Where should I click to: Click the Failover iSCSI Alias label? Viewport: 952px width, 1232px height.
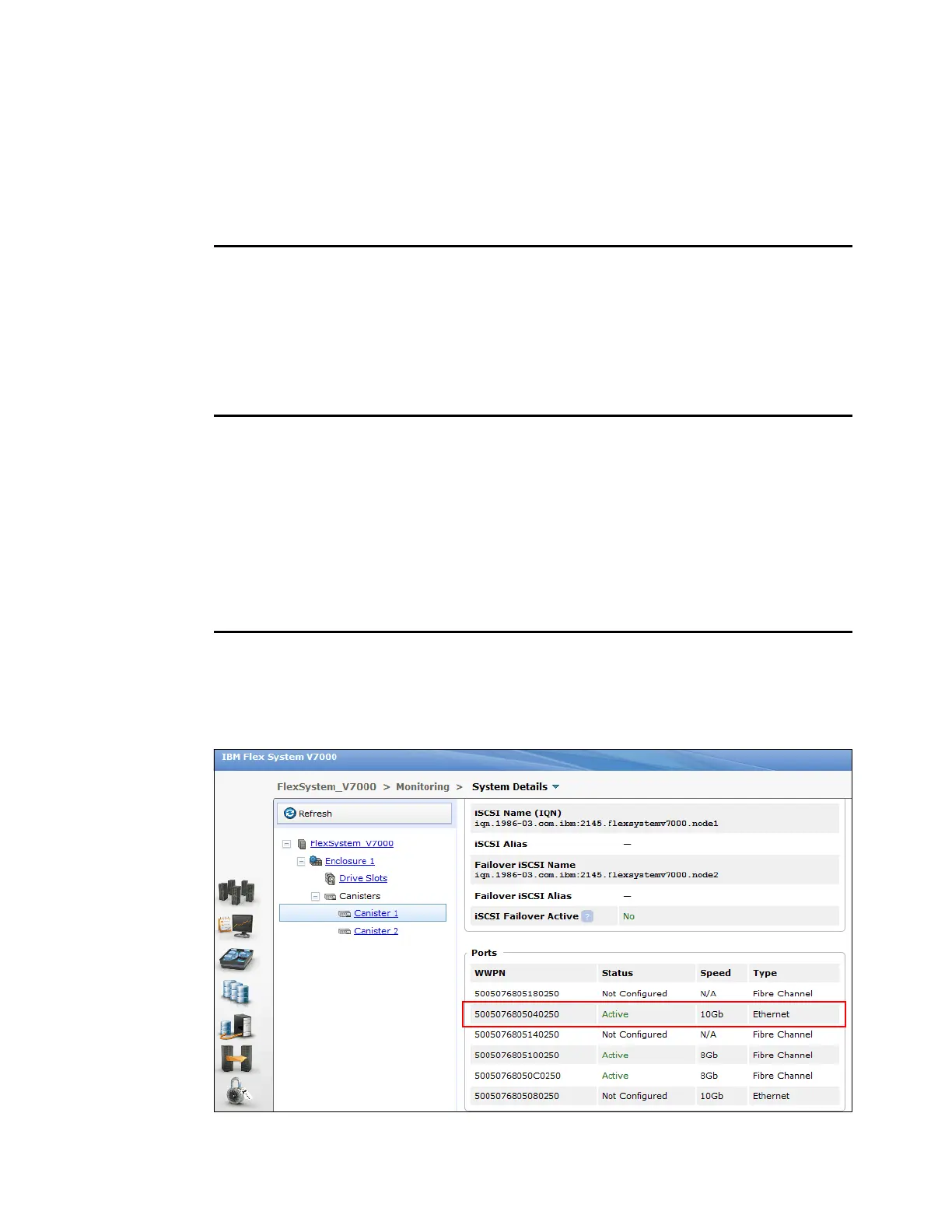[523, 896]
